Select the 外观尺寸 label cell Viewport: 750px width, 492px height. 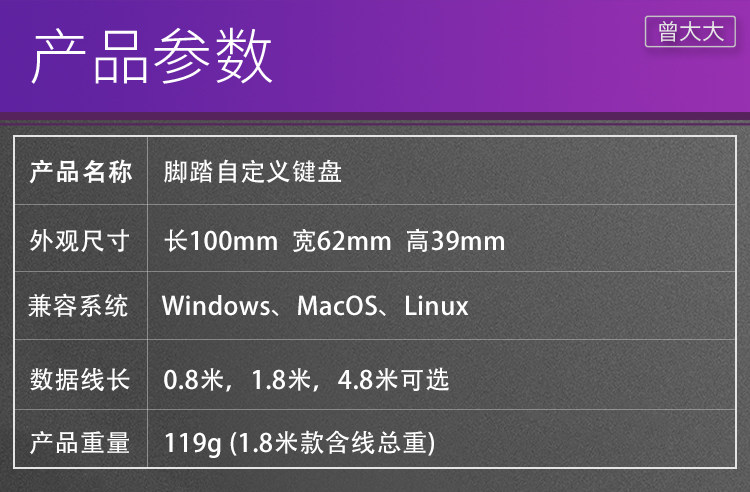tap(80, 241)
